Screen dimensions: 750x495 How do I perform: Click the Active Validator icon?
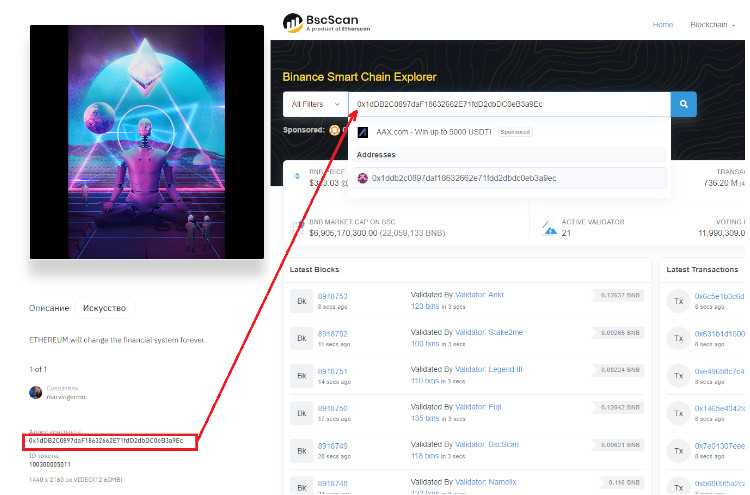point(550,228)
